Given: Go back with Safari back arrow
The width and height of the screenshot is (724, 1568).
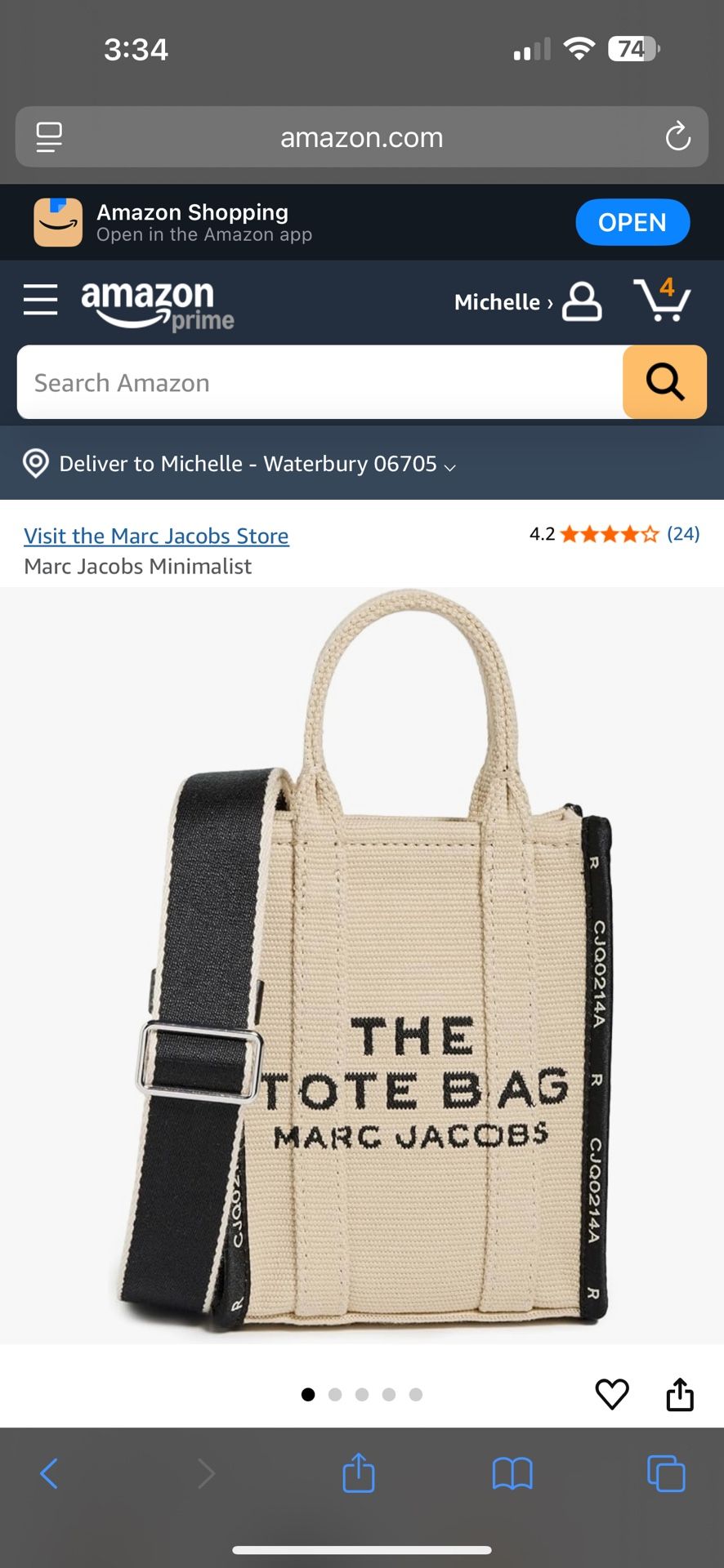Looking at the screenshot, I should [49, 1473].
